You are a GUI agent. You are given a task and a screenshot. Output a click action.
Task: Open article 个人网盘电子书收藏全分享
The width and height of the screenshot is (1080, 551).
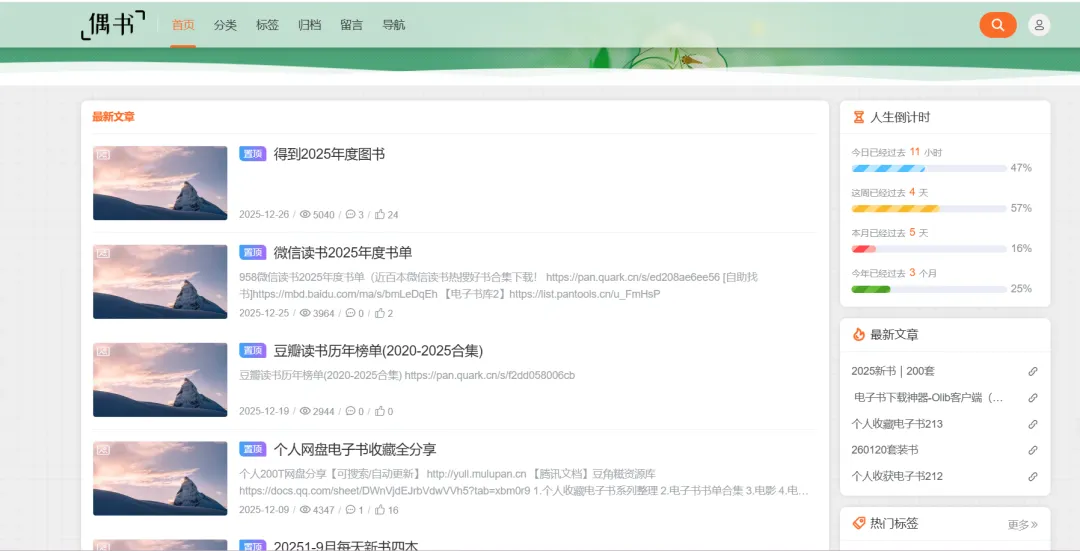(355, 450)
